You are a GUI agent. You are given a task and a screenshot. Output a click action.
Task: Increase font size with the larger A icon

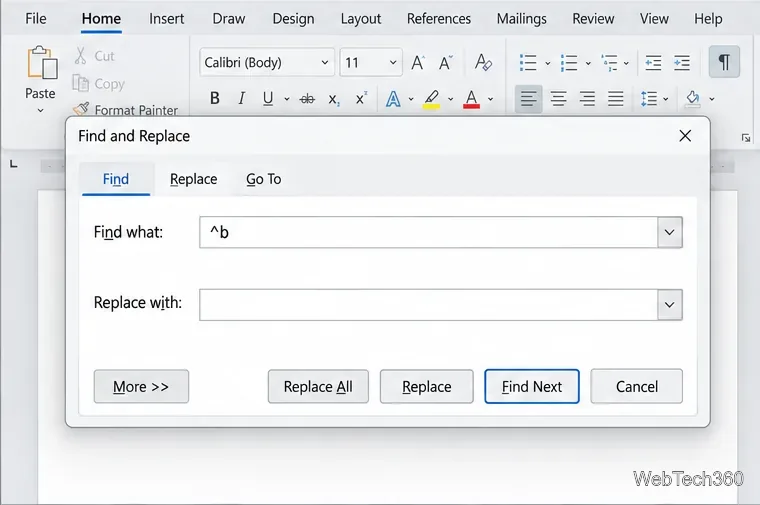[418, 63]
